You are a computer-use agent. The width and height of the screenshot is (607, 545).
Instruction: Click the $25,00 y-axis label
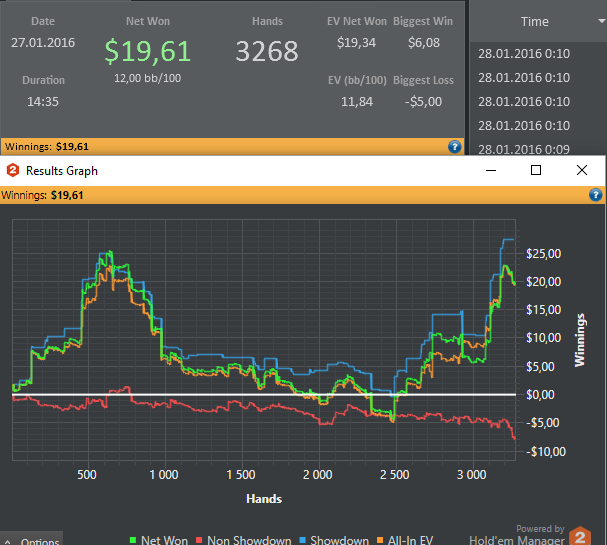[543, 254]
